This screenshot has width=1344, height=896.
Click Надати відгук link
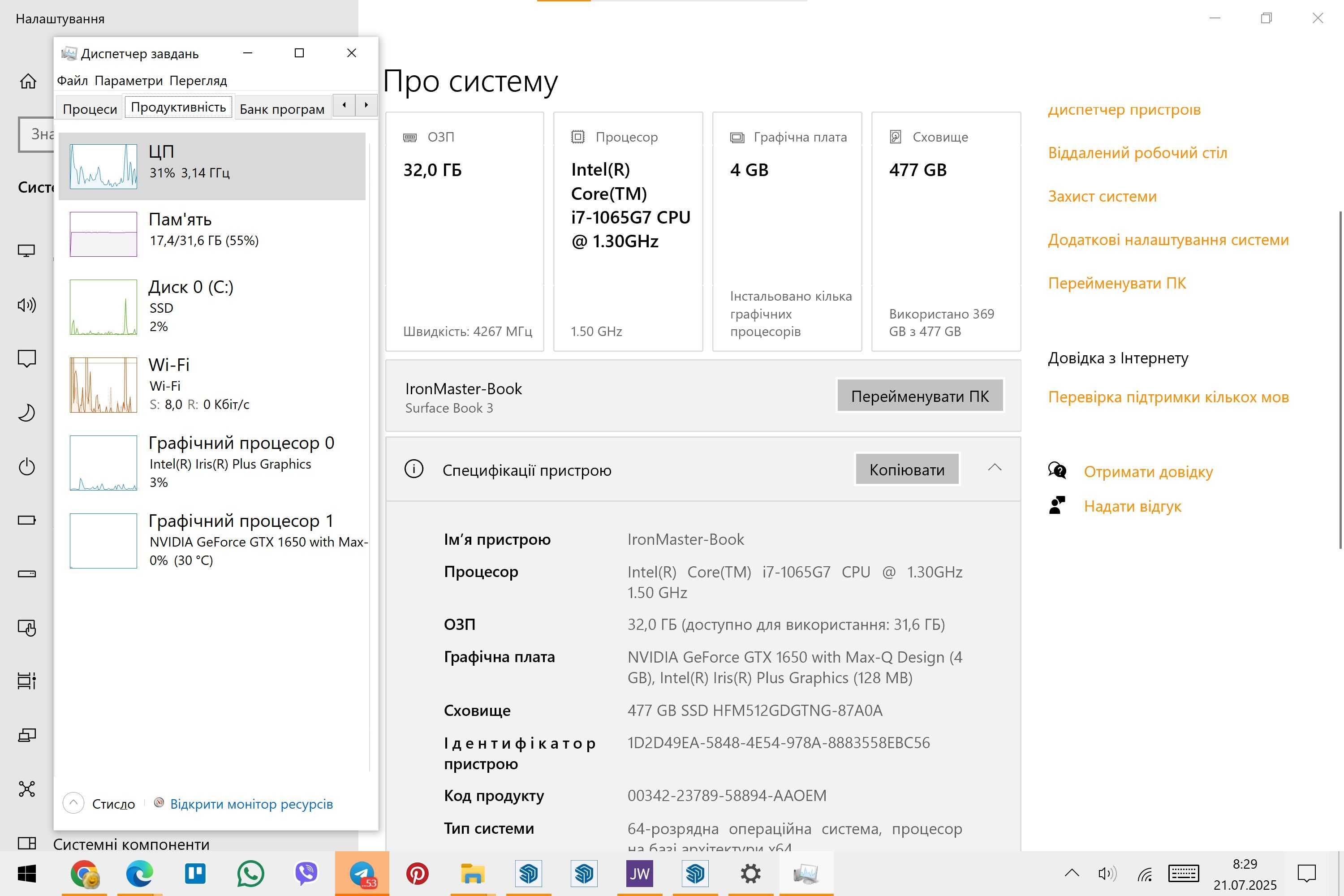[x=1132, y=506]
